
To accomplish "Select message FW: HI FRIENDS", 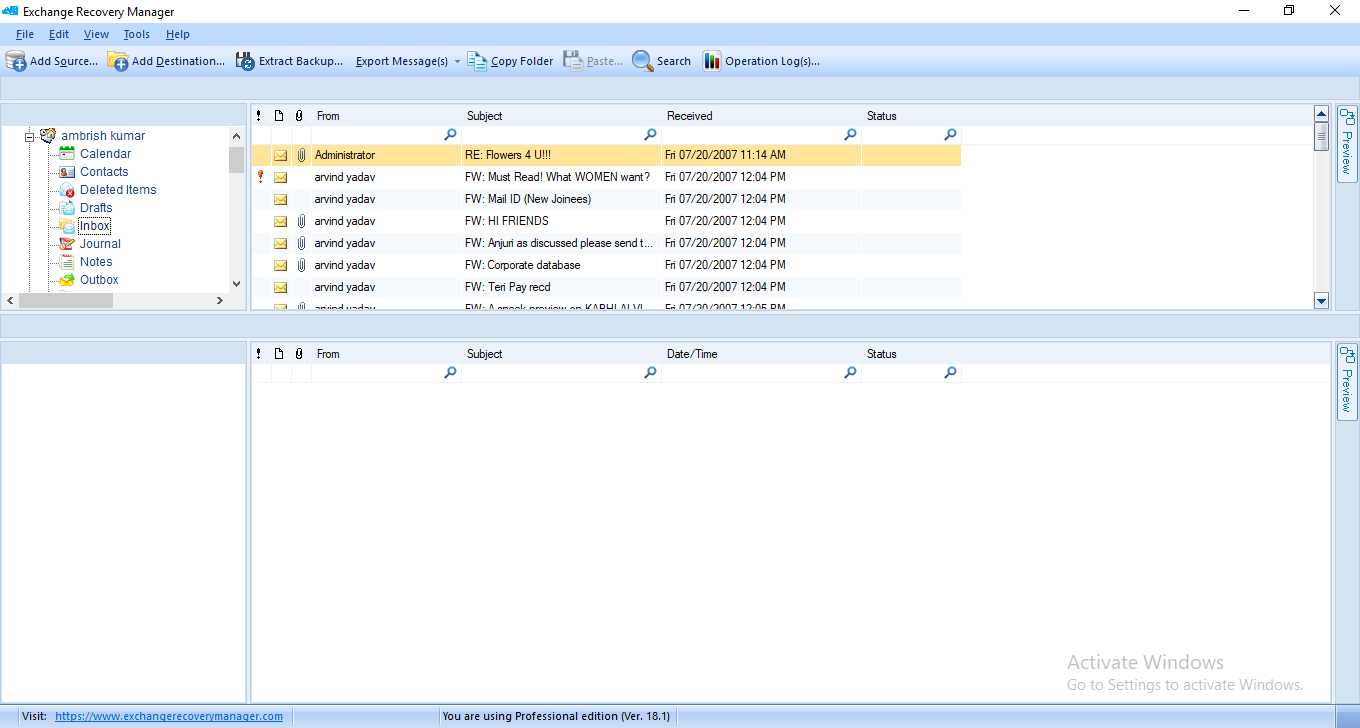I will click(x=606, y=221).
